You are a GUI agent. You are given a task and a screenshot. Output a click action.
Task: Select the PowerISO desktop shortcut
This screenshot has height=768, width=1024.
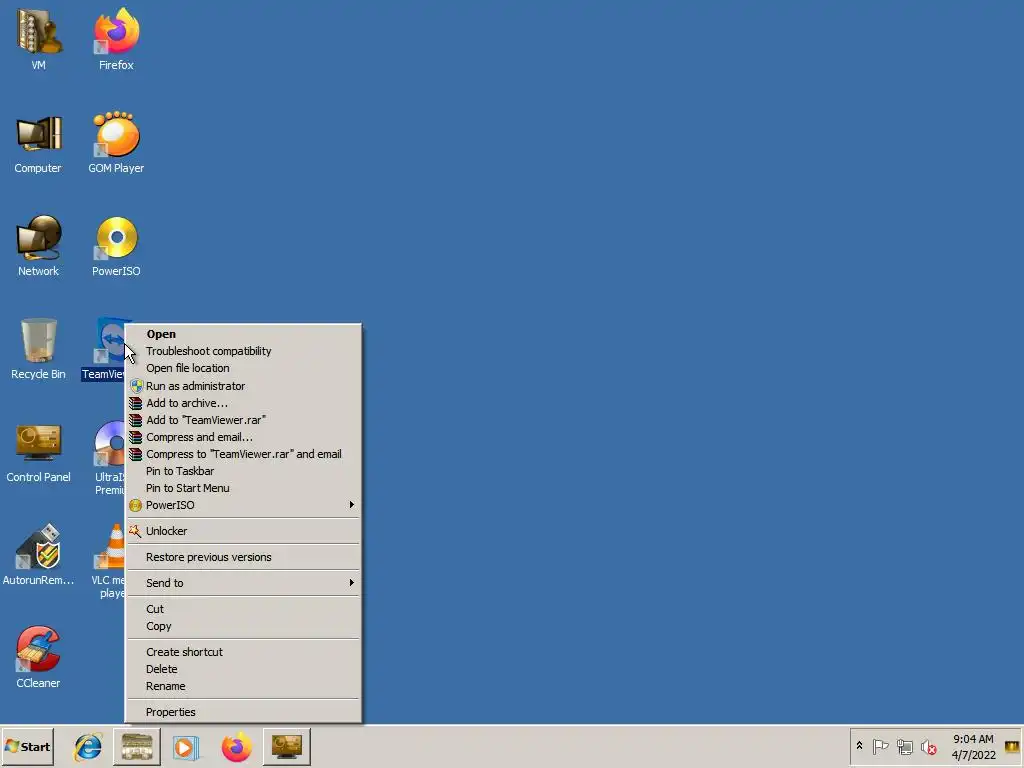pyautogui.click(x=116, y=246)
